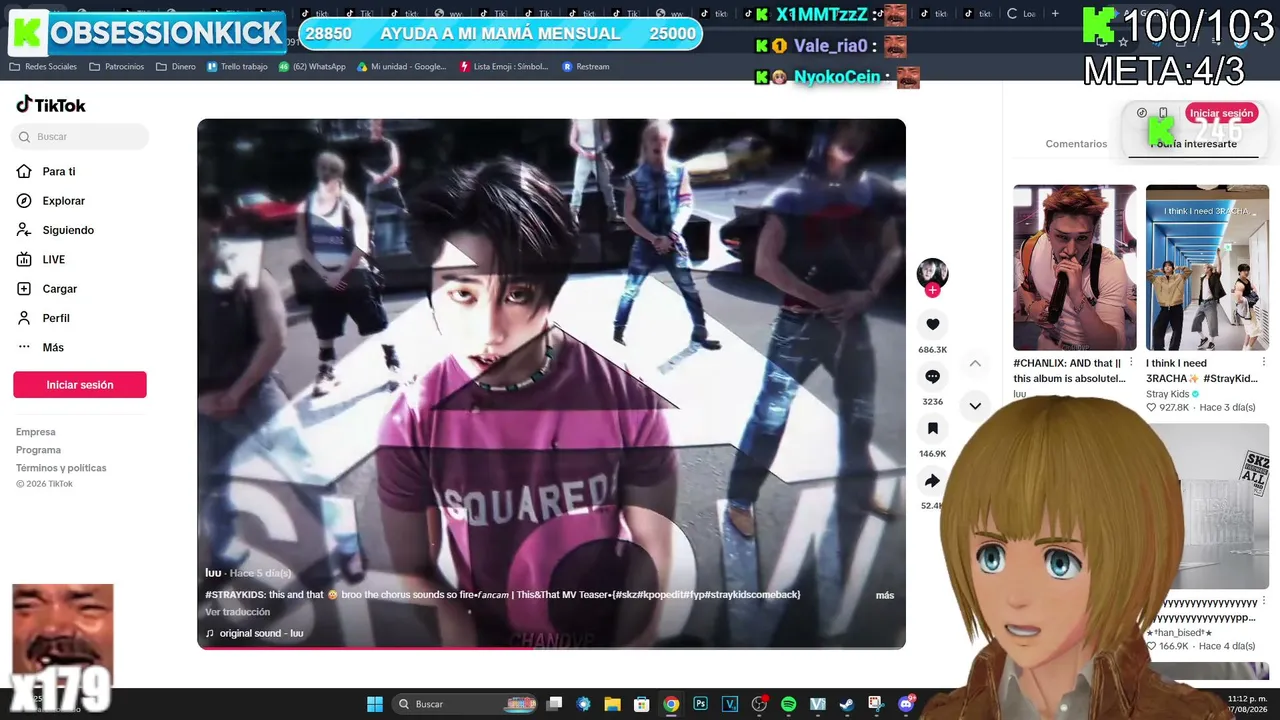Image resolution: width=1280 pixels, height=720 pixels.
Task: Switch to Google Chrome on the taskbar
Action: (671, 704)
